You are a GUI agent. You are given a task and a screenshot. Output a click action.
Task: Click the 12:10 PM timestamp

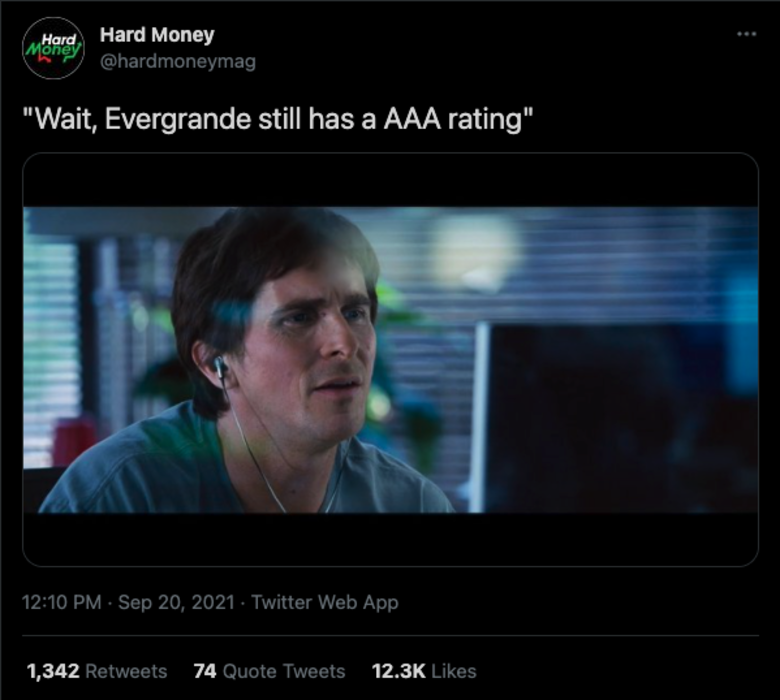pyautogui.click(x=61, y=602)
